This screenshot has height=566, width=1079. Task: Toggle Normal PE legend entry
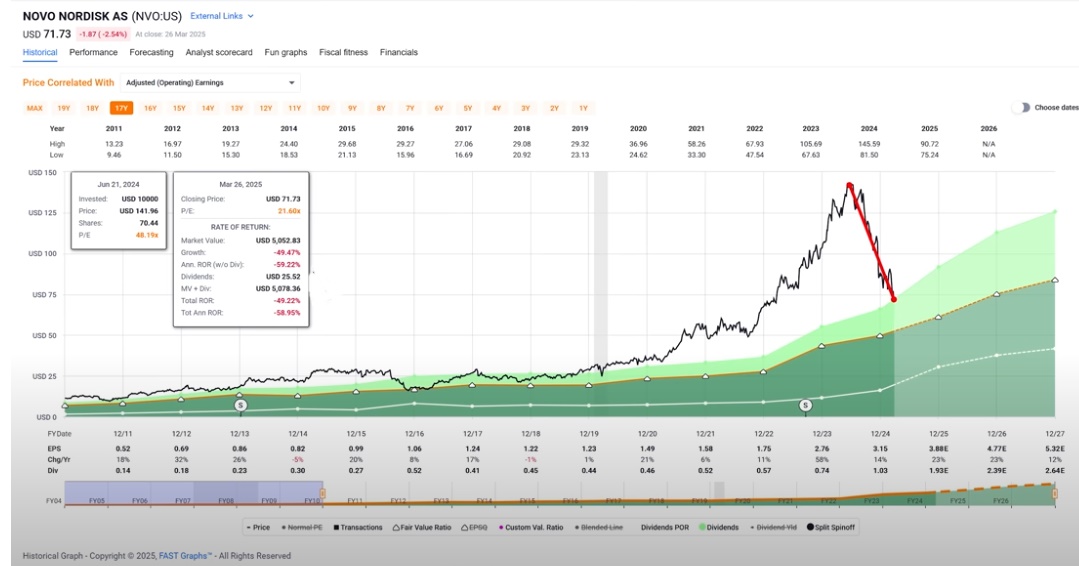pyautogui.click(x=302, y=527)
